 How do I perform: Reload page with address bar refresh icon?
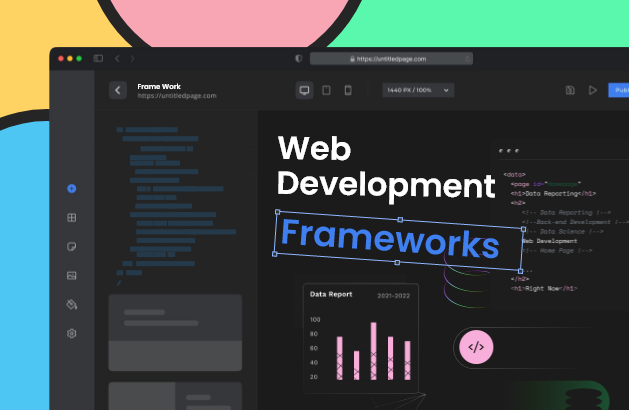[x=467, y=59]
